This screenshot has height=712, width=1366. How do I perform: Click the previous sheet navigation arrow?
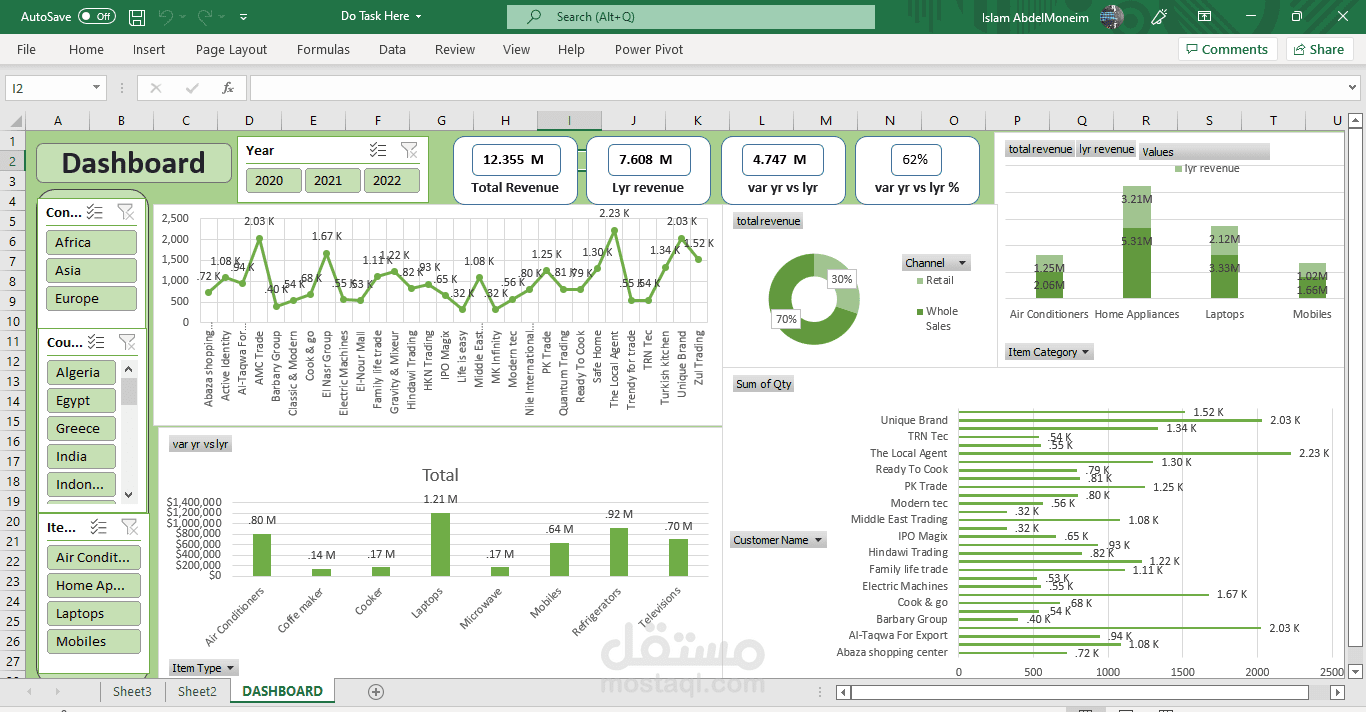coord(29,691)
